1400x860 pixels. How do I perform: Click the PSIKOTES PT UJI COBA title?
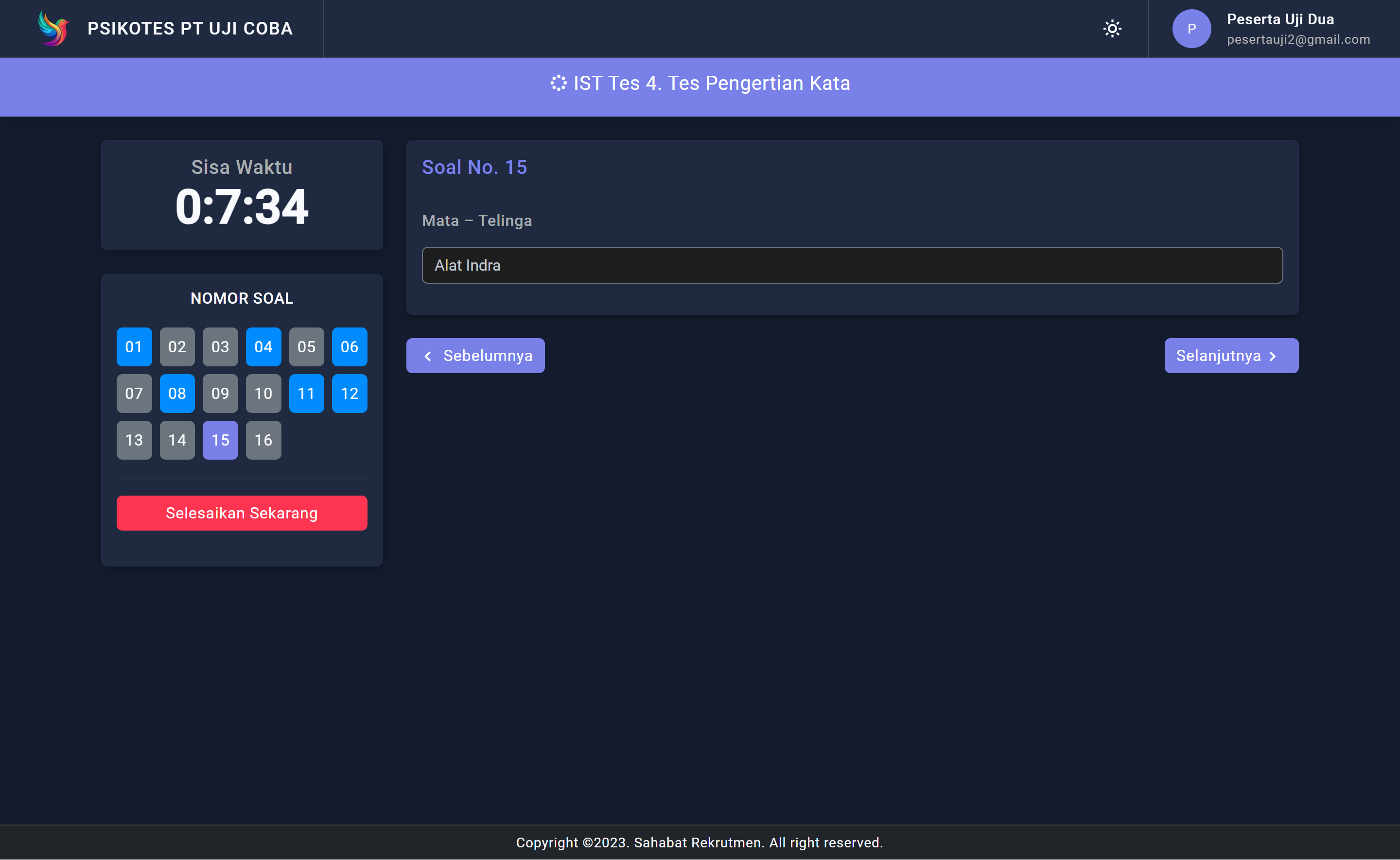pos(190,29)
